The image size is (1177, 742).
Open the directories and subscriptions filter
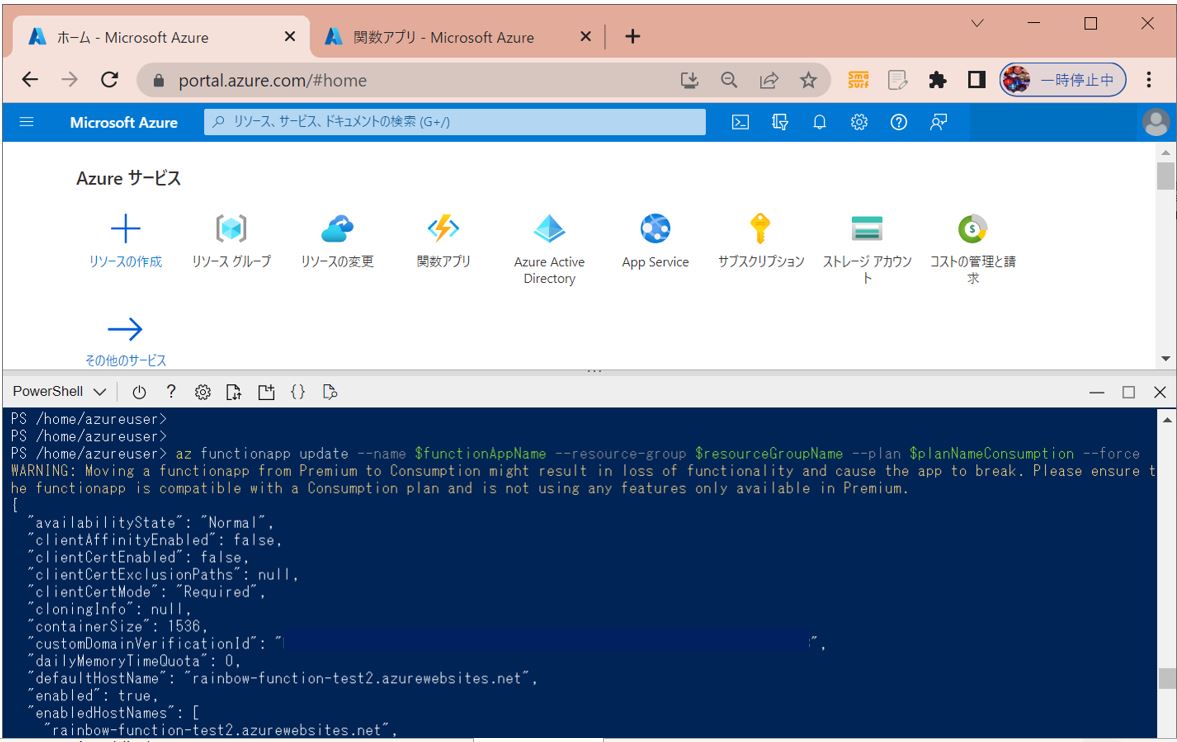tap(780, 122)
